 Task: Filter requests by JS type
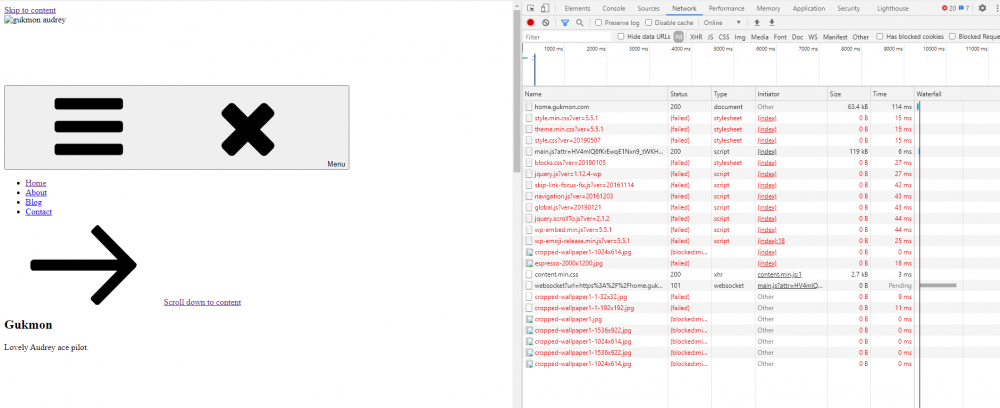[x=710, y=36]
